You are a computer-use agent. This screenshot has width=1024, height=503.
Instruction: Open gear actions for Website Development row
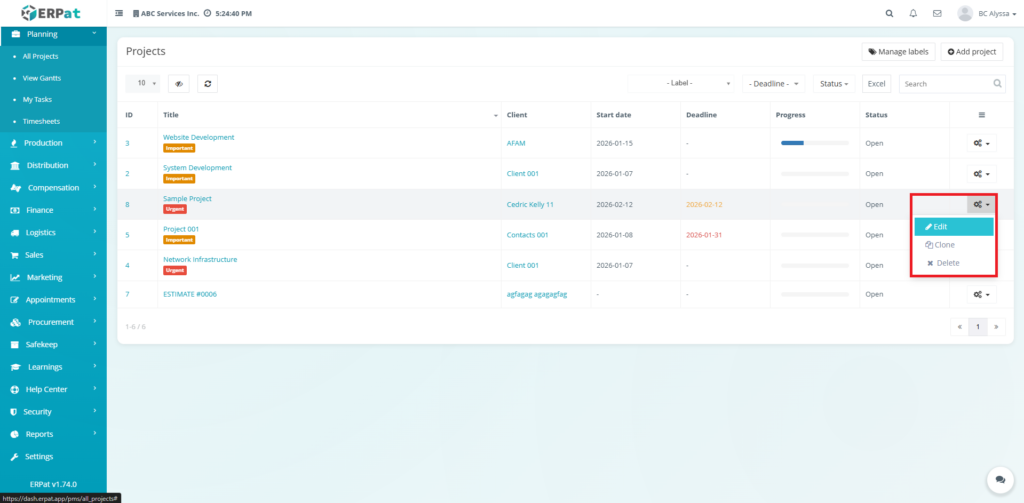tap(981, 143)
